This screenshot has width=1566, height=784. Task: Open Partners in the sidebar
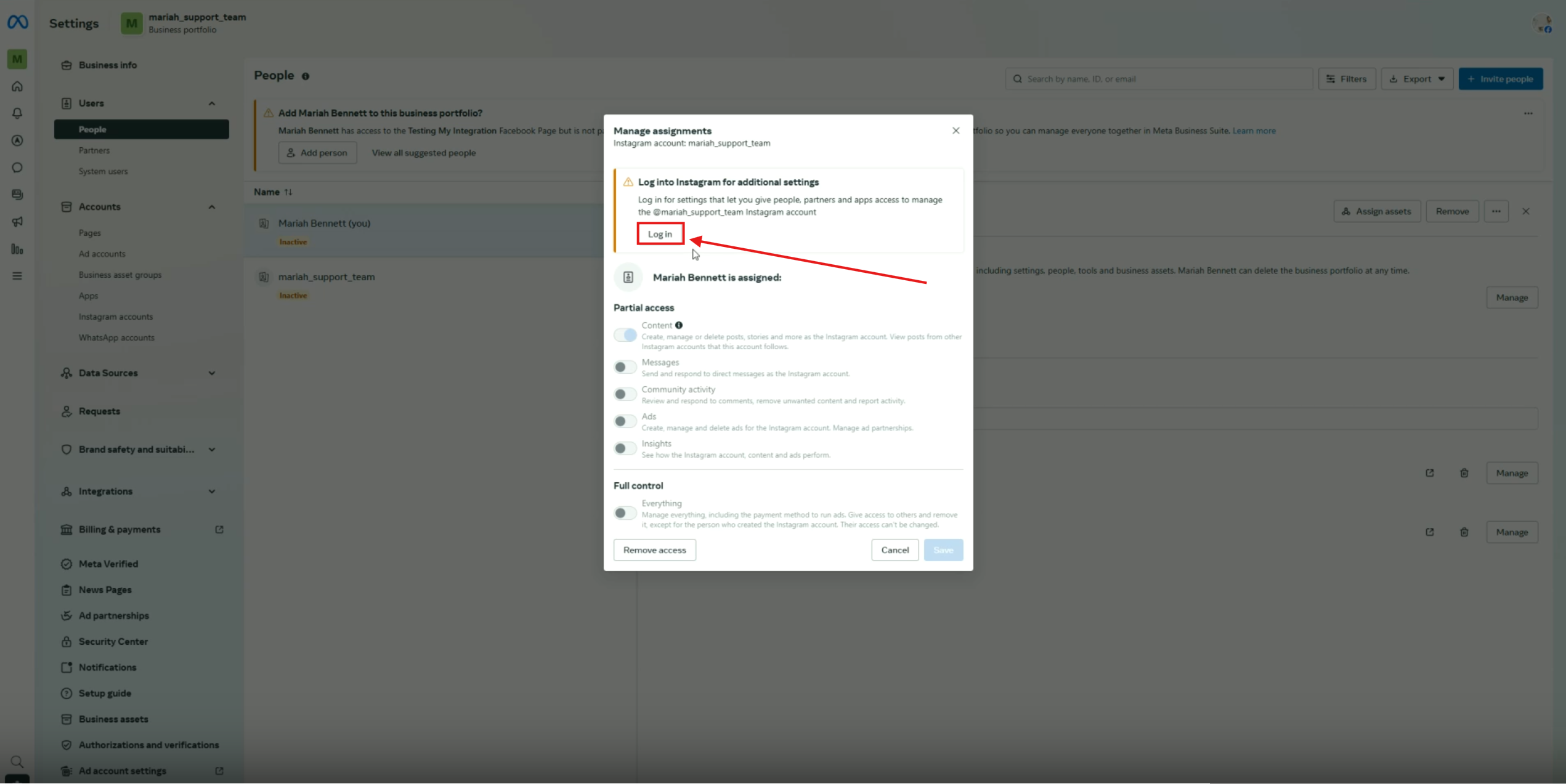click(x=94, y=150)
